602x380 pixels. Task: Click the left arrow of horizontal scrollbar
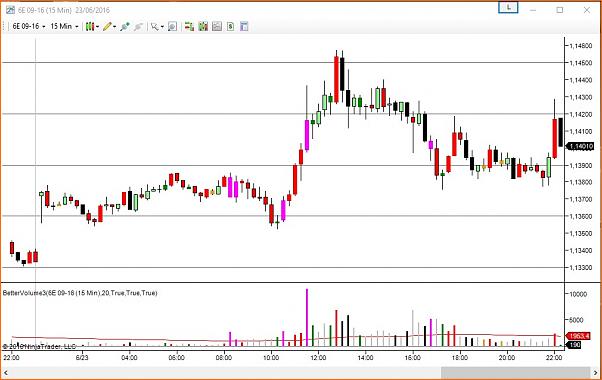pyautogui.click(x=6, y=372)
